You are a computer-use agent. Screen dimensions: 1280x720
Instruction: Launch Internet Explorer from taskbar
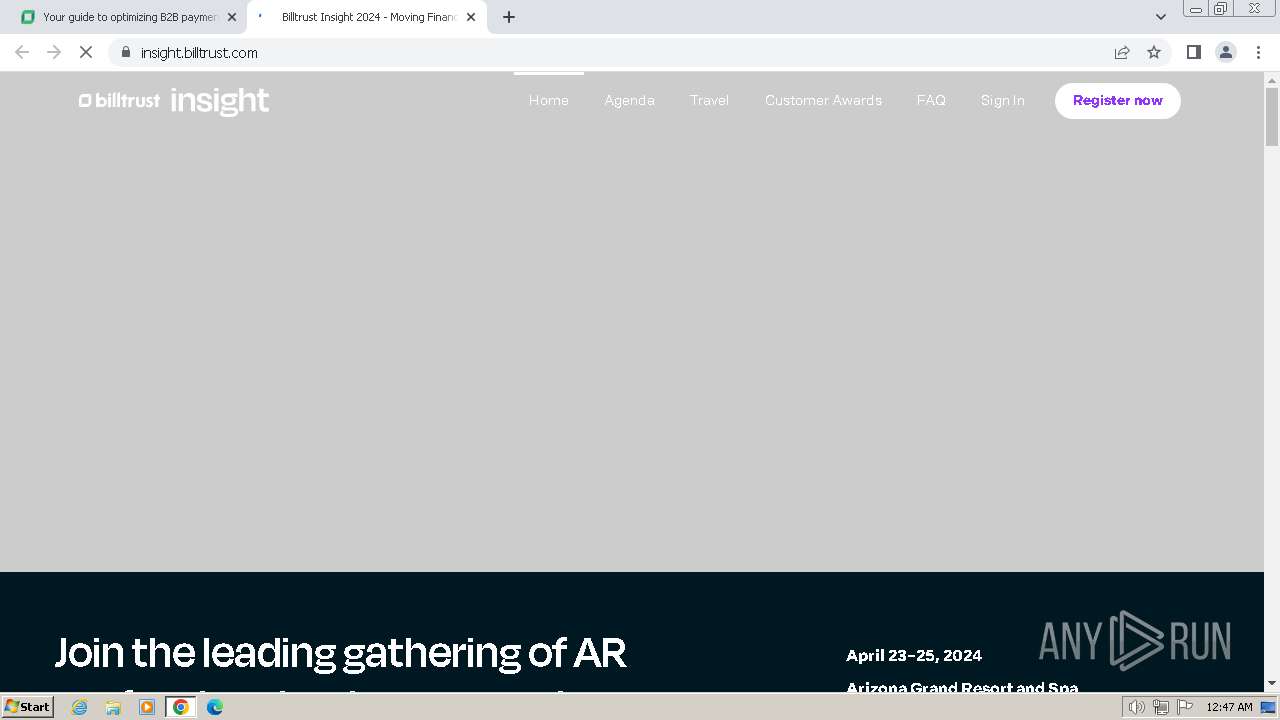click(x=80, y=707)
